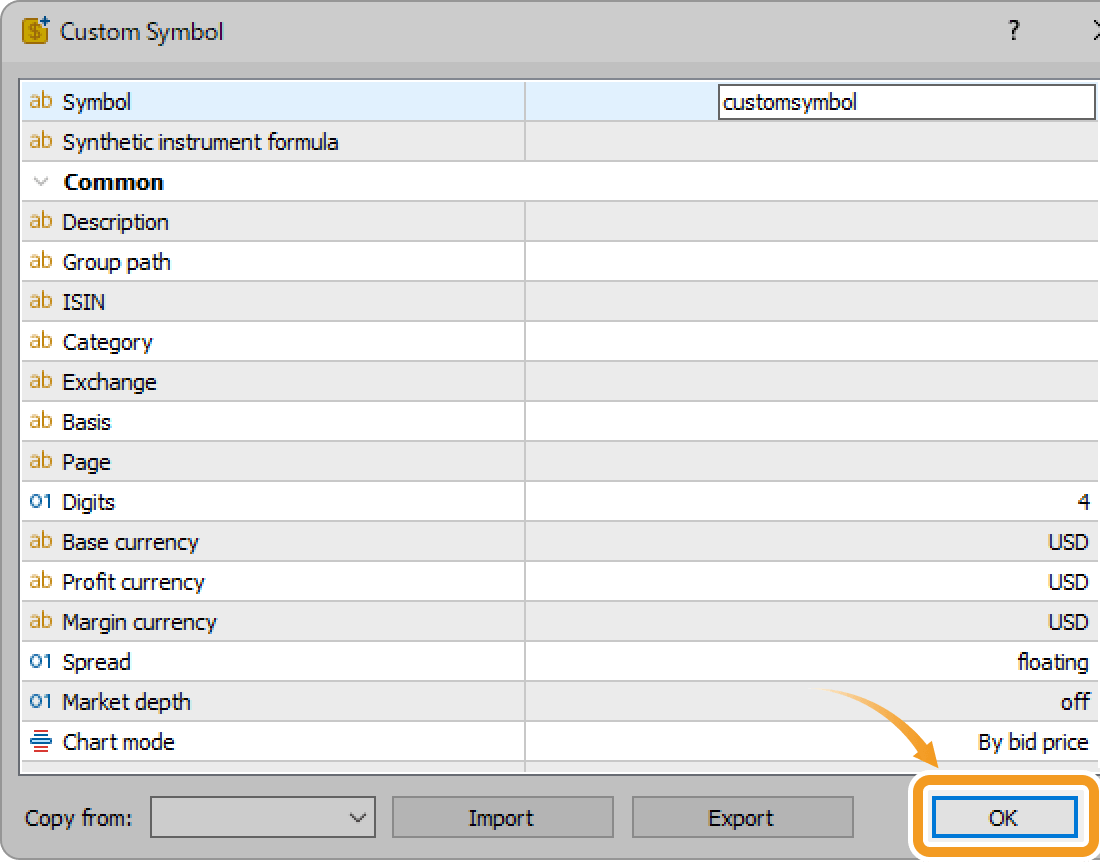Click the Custom Symbol dialog title icon
Image resolution: width=1100 pixels, height=862 pixels.
[x=35, y=31]
